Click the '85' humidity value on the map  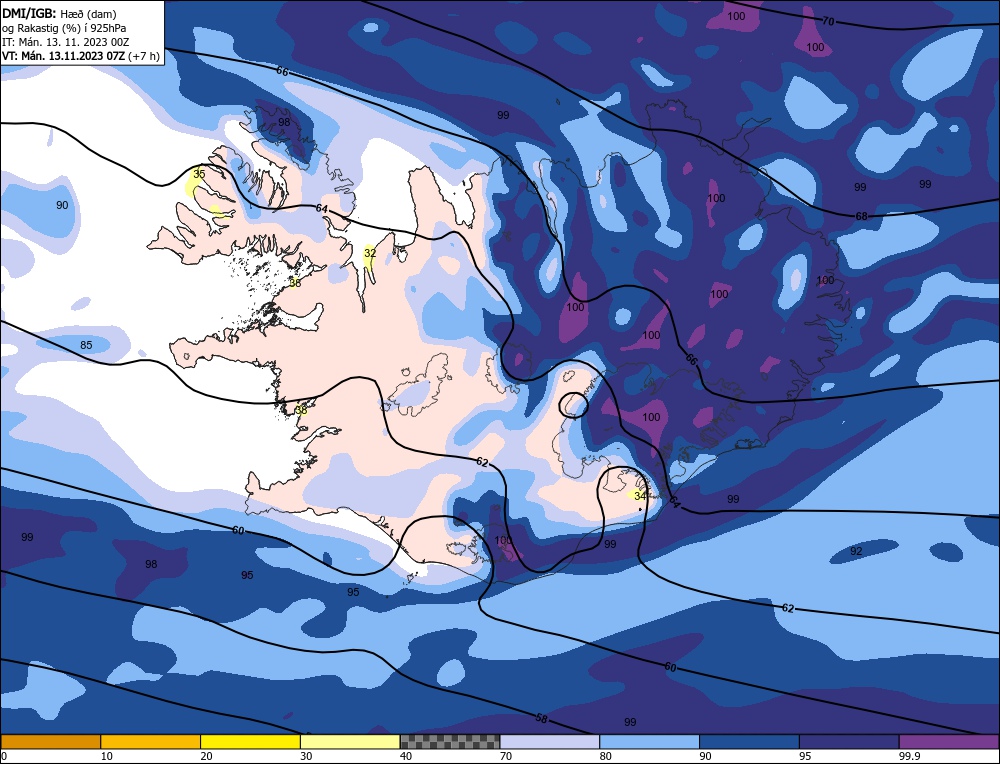86,345
